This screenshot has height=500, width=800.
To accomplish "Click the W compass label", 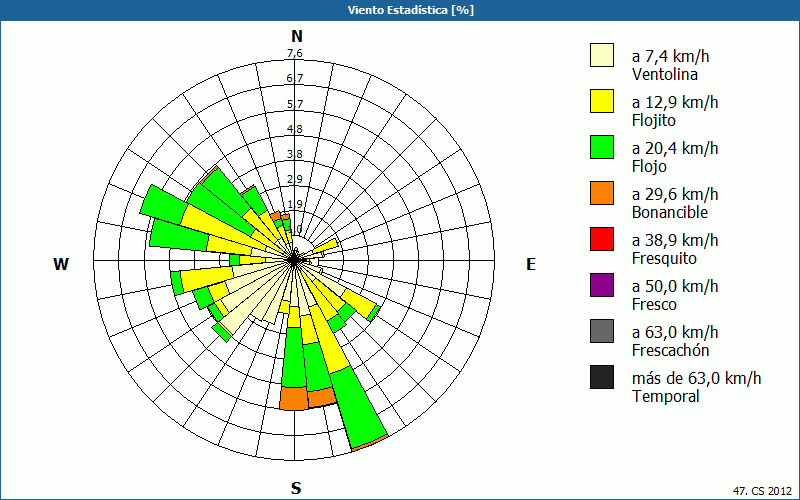I will (61, 264).
